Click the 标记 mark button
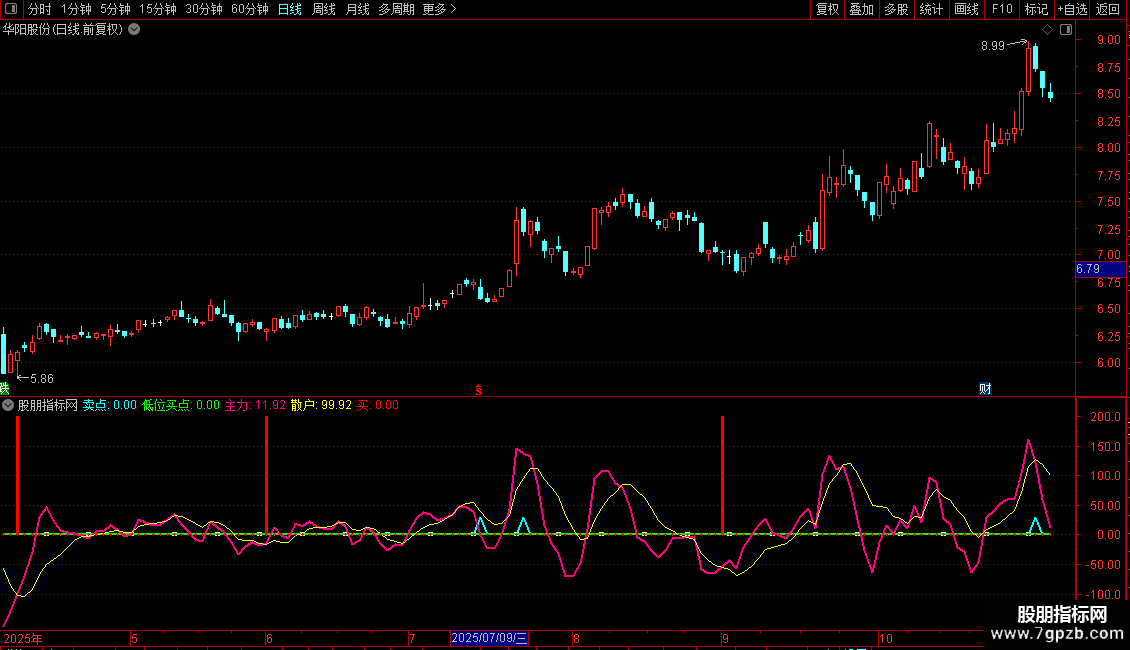The image size is (1130, 650). 1036,9
